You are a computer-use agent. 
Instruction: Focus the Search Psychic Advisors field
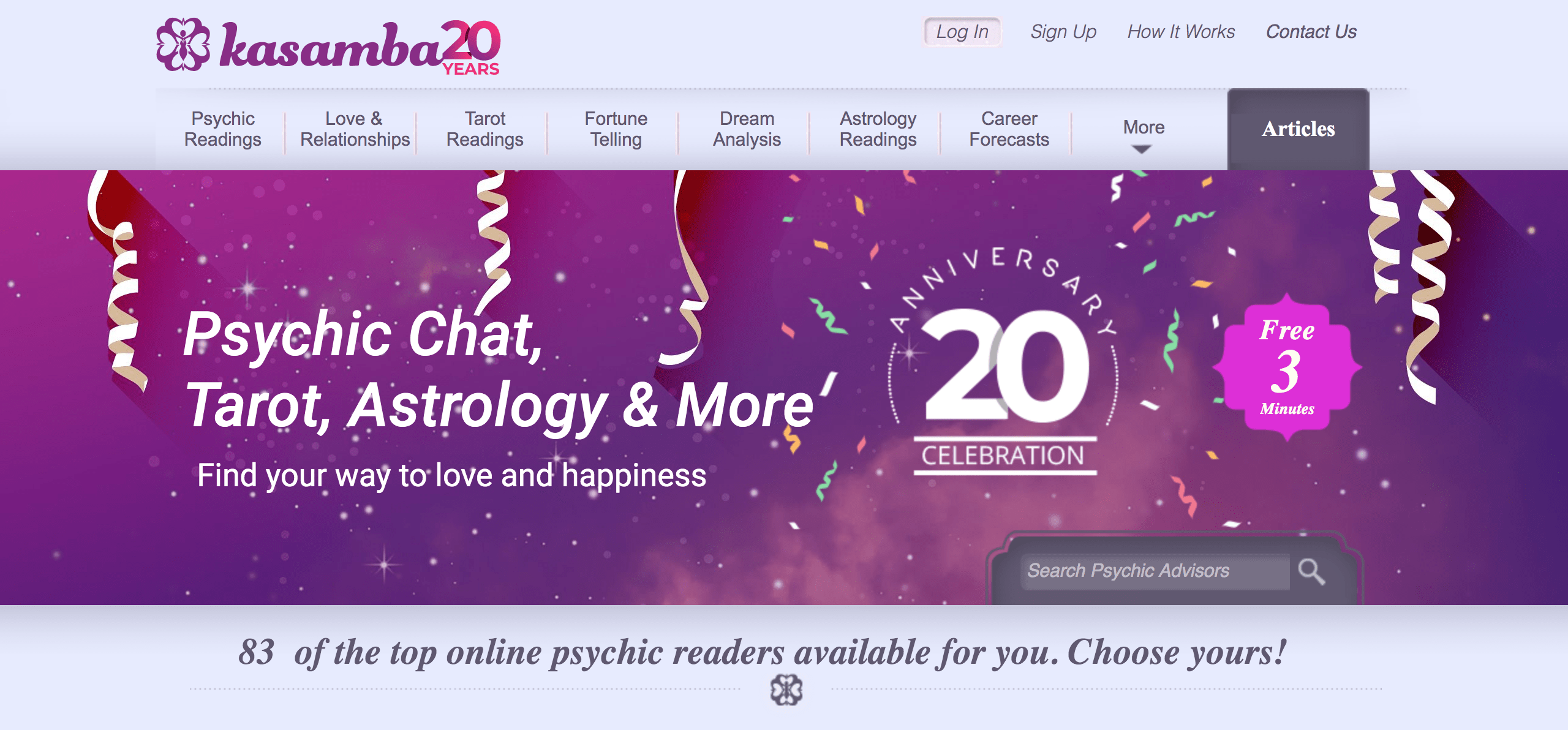click(x=1155, y=571)
